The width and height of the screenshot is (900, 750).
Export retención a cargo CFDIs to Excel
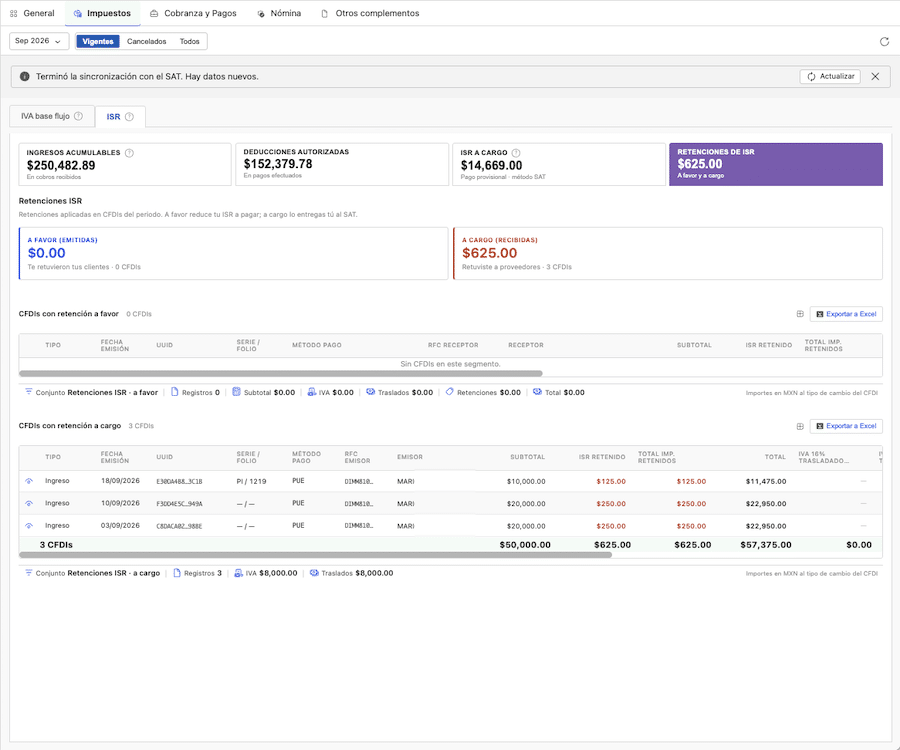846,426
